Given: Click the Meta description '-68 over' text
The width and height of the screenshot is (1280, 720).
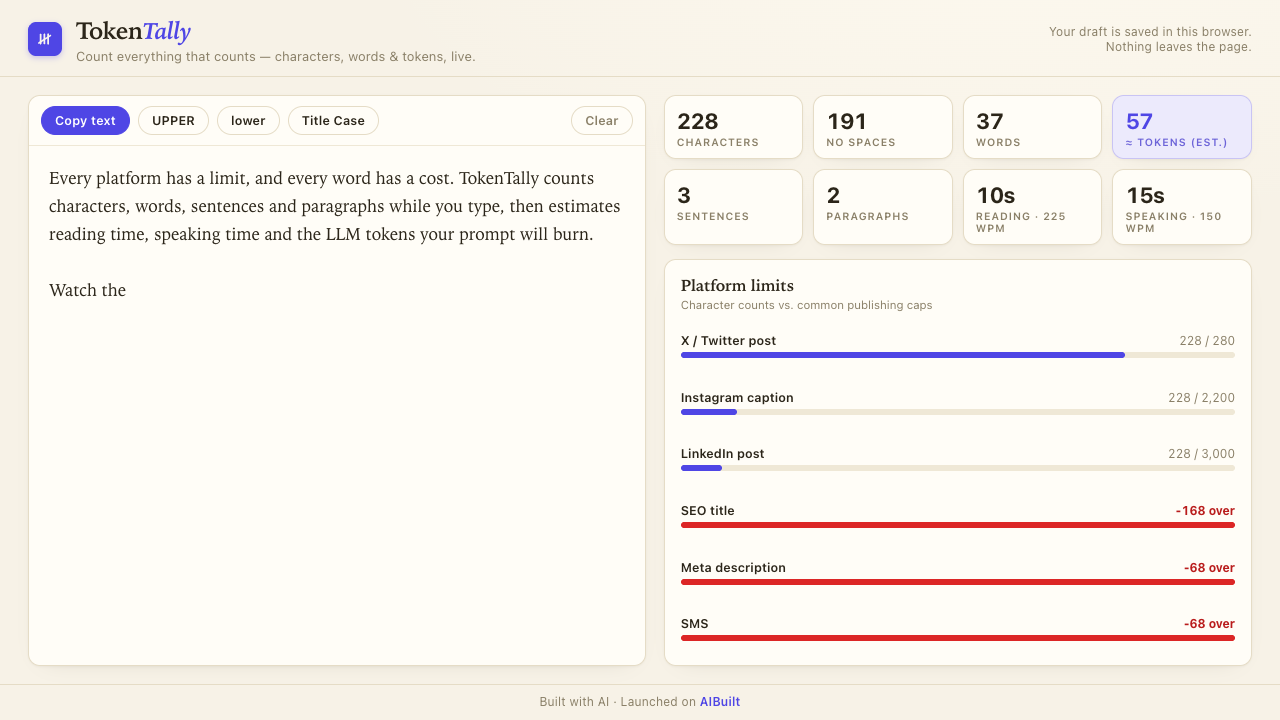Looking at the screenshot, I should pos(1209,568).
